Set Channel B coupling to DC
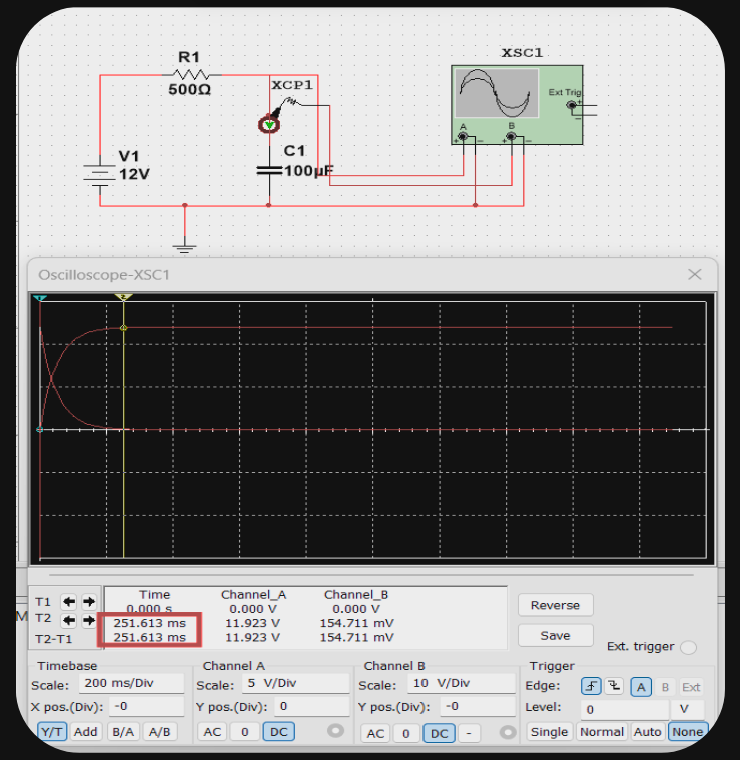Image resolution: width=740 pixels, height=760 pixels. pyautogui.click(x=437, y=733)
